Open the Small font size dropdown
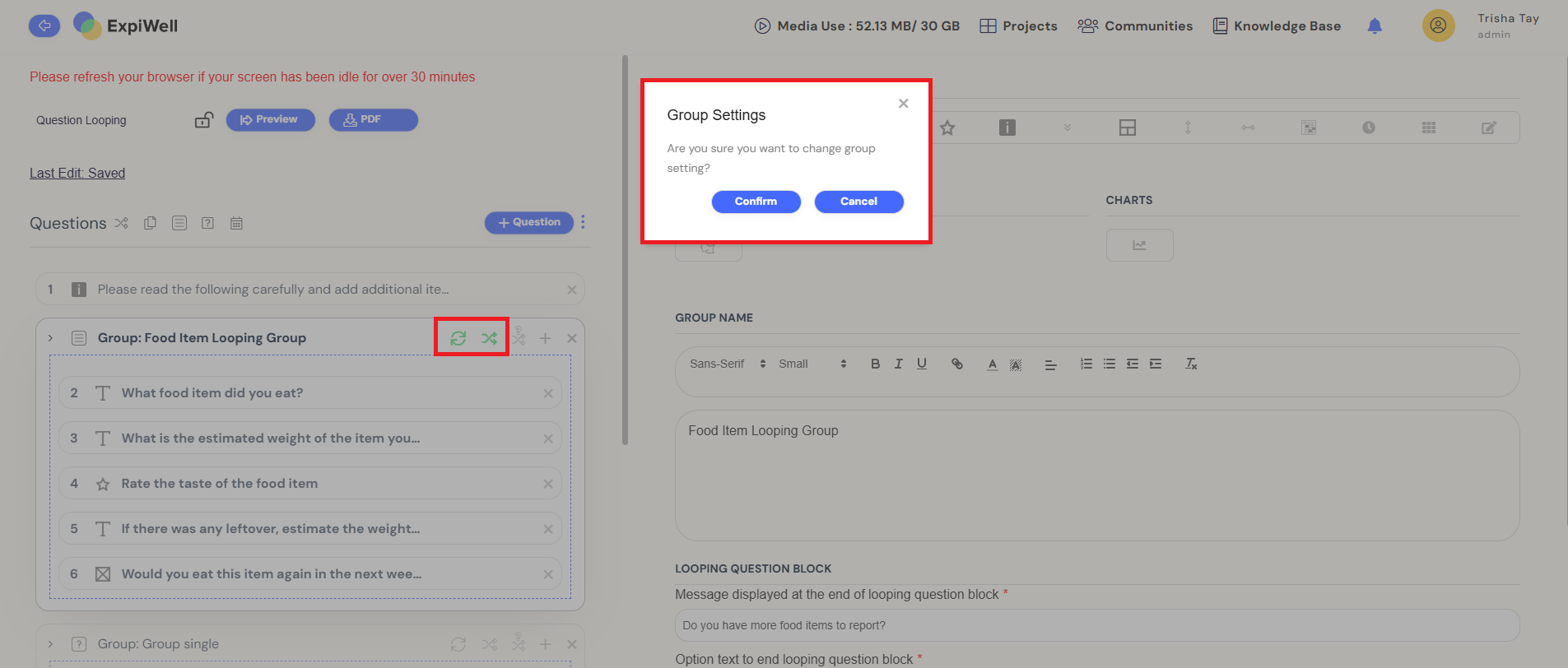This screenshot has width=1568, height=668. pos(812,364)
